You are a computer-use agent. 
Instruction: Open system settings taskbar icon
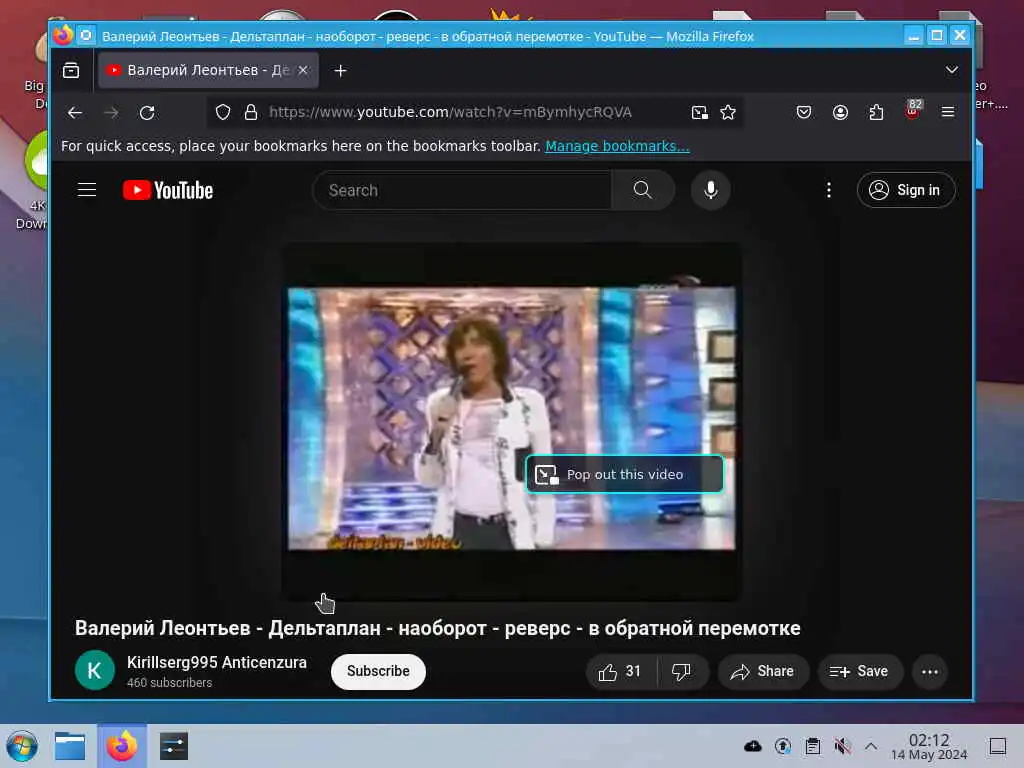tap(174, 746)
